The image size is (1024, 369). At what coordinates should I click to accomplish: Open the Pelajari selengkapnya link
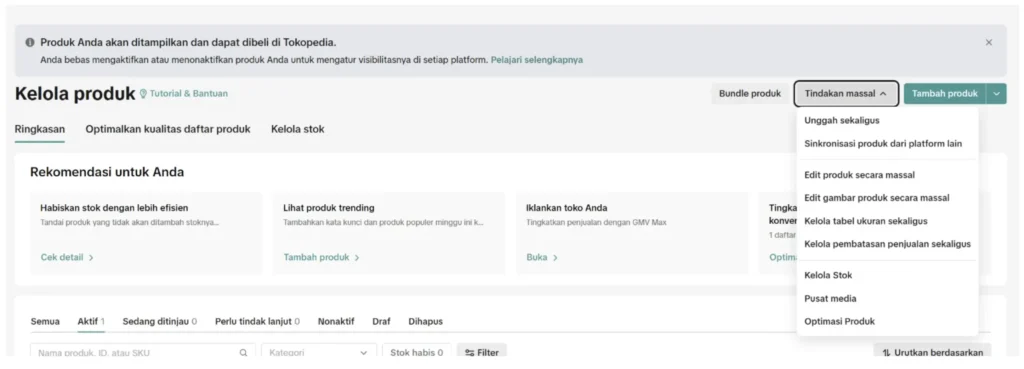[537, 59]
